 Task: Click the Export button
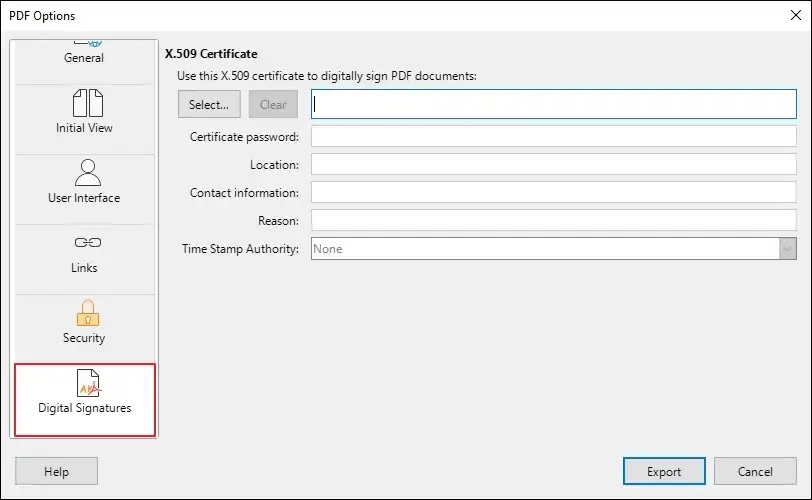[664, 471]
